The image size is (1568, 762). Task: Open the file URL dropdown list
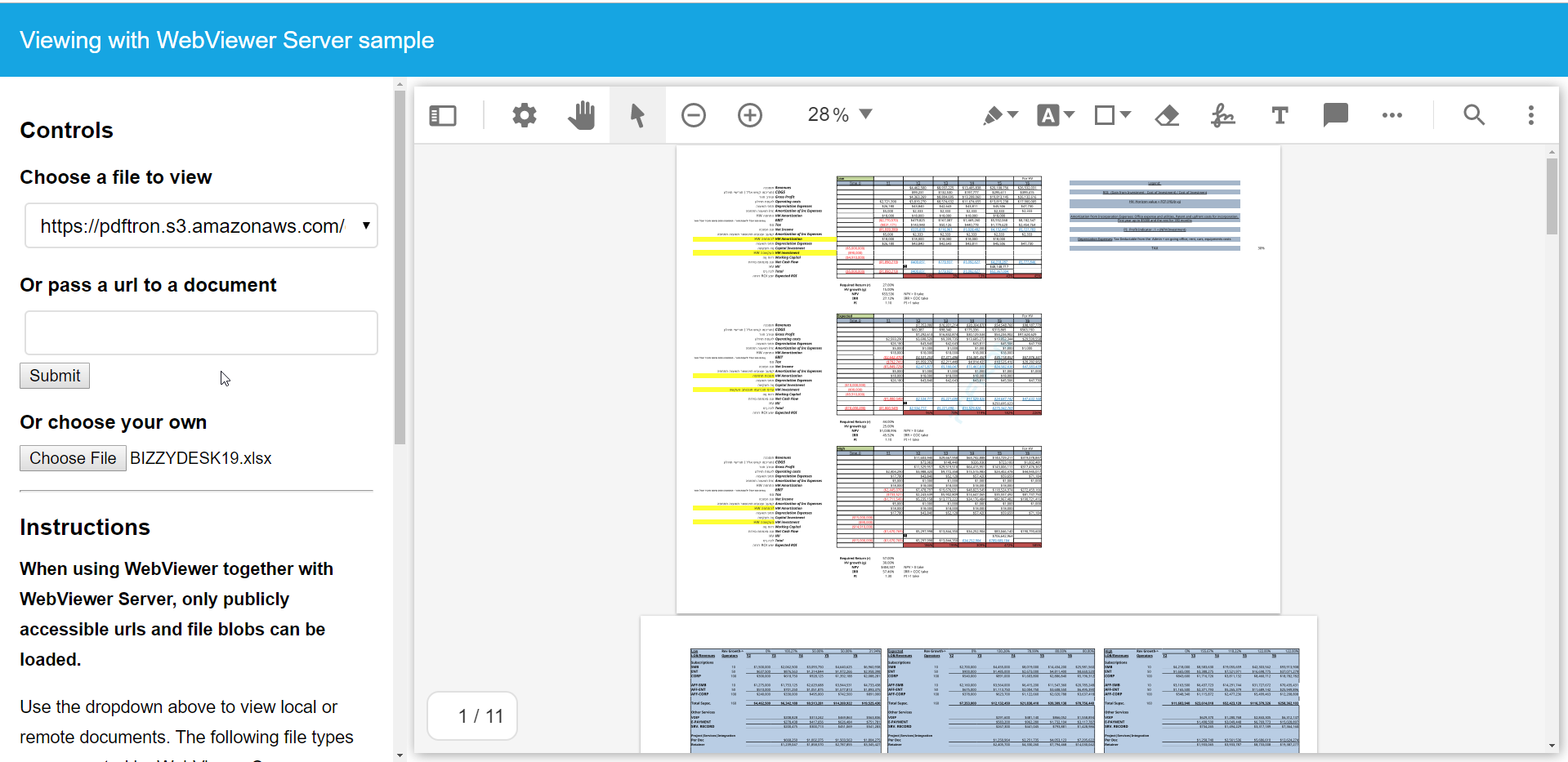pyautogui.click(x=201, y=225)
